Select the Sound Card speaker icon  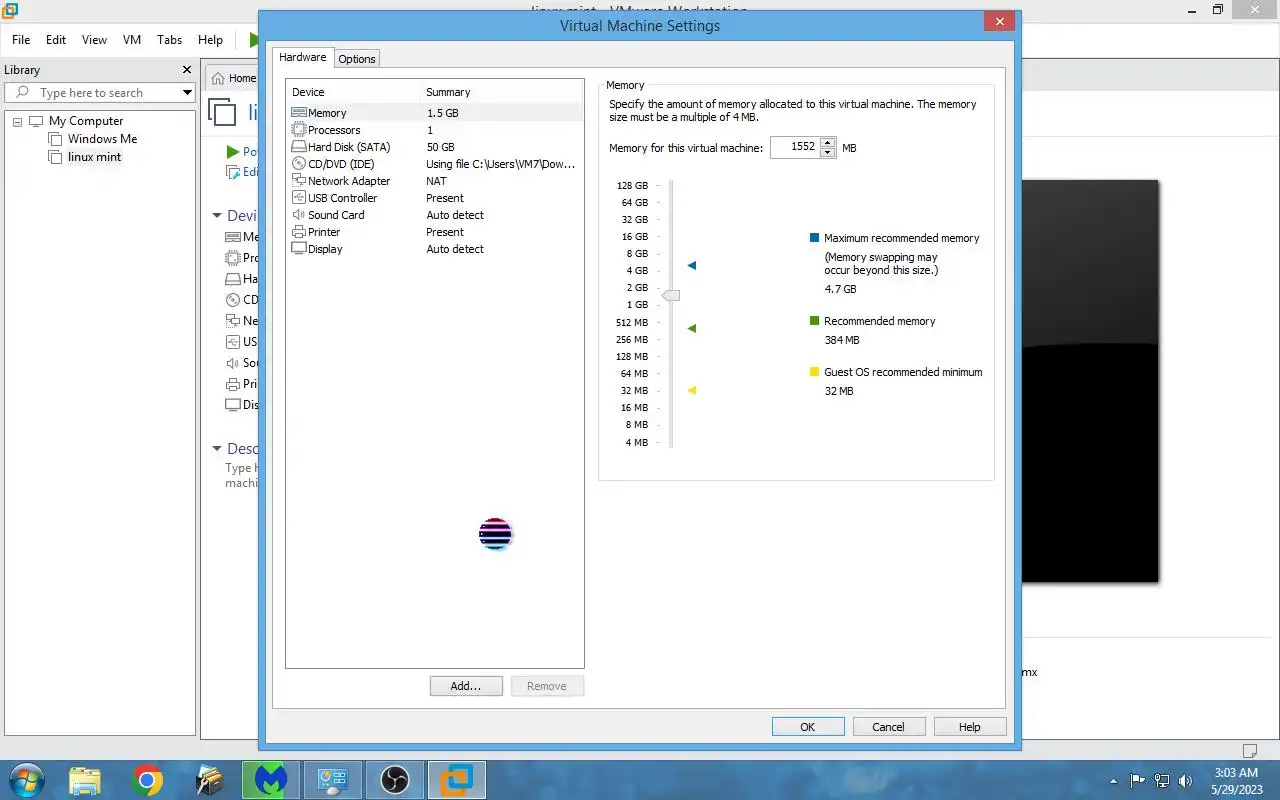coord(299,215)
